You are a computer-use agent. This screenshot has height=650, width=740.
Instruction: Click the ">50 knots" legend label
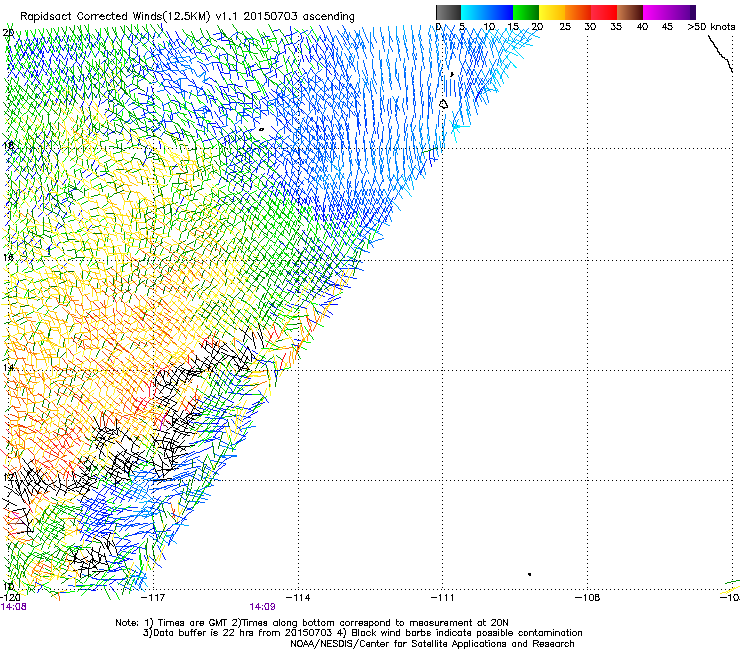click(711, 27)
